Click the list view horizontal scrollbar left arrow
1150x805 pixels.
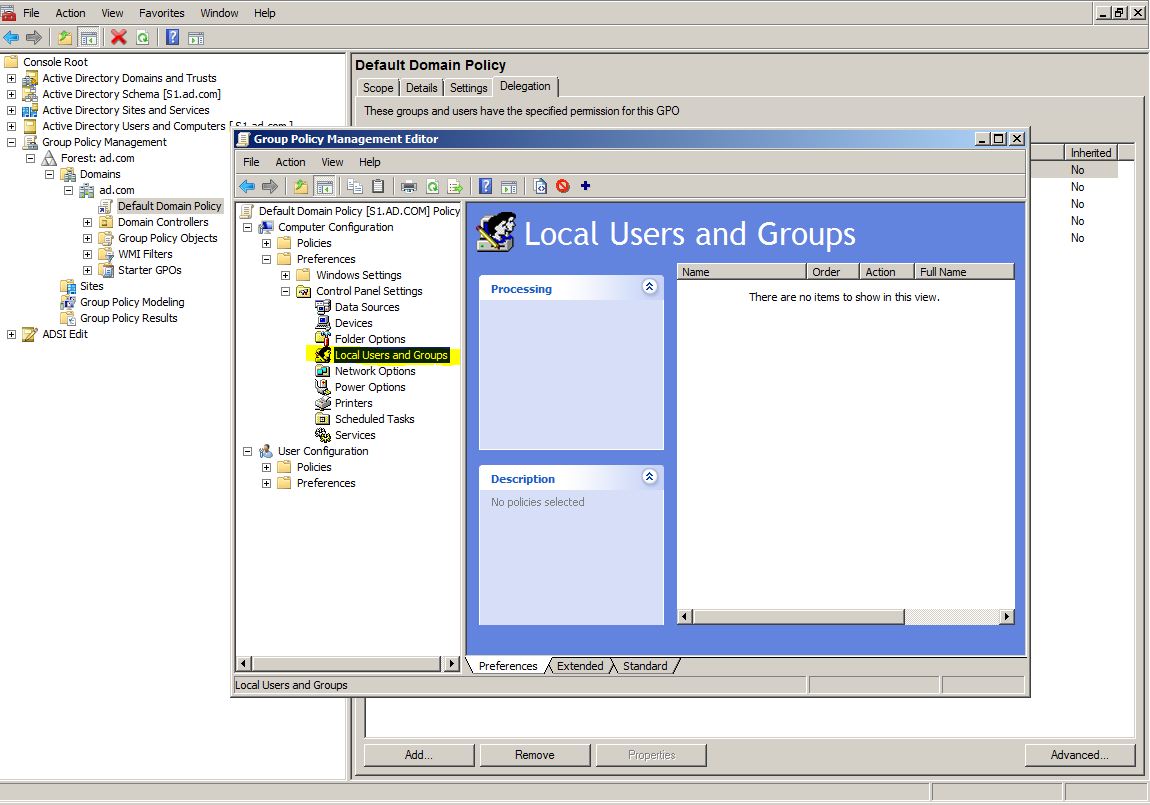(x=684, y=617)
